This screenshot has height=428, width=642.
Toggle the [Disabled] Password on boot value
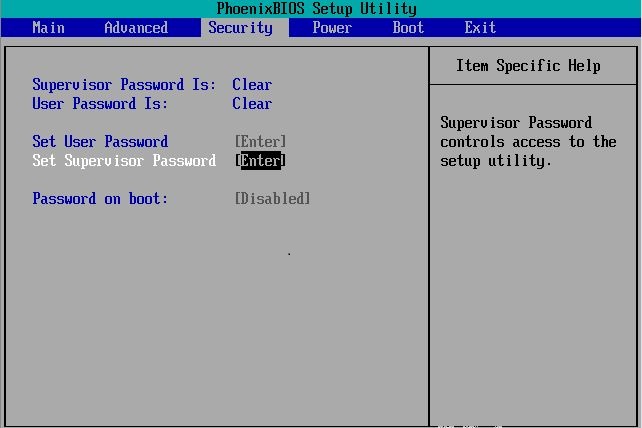point(272,199)
